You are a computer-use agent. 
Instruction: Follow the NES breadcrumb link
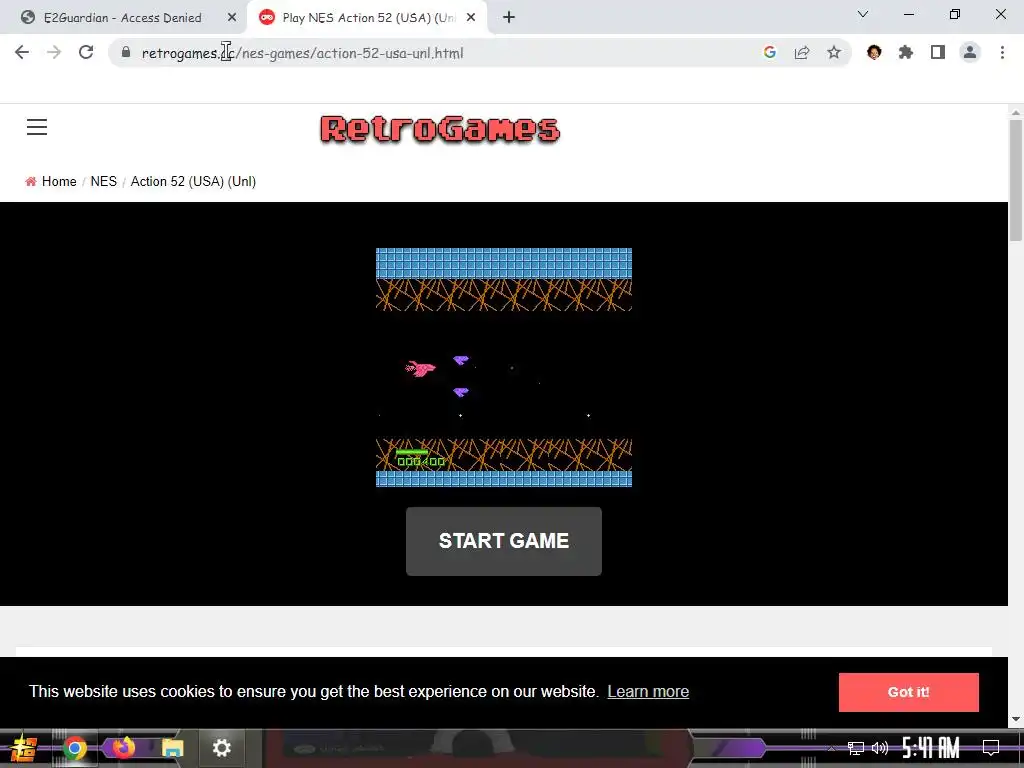104,182
